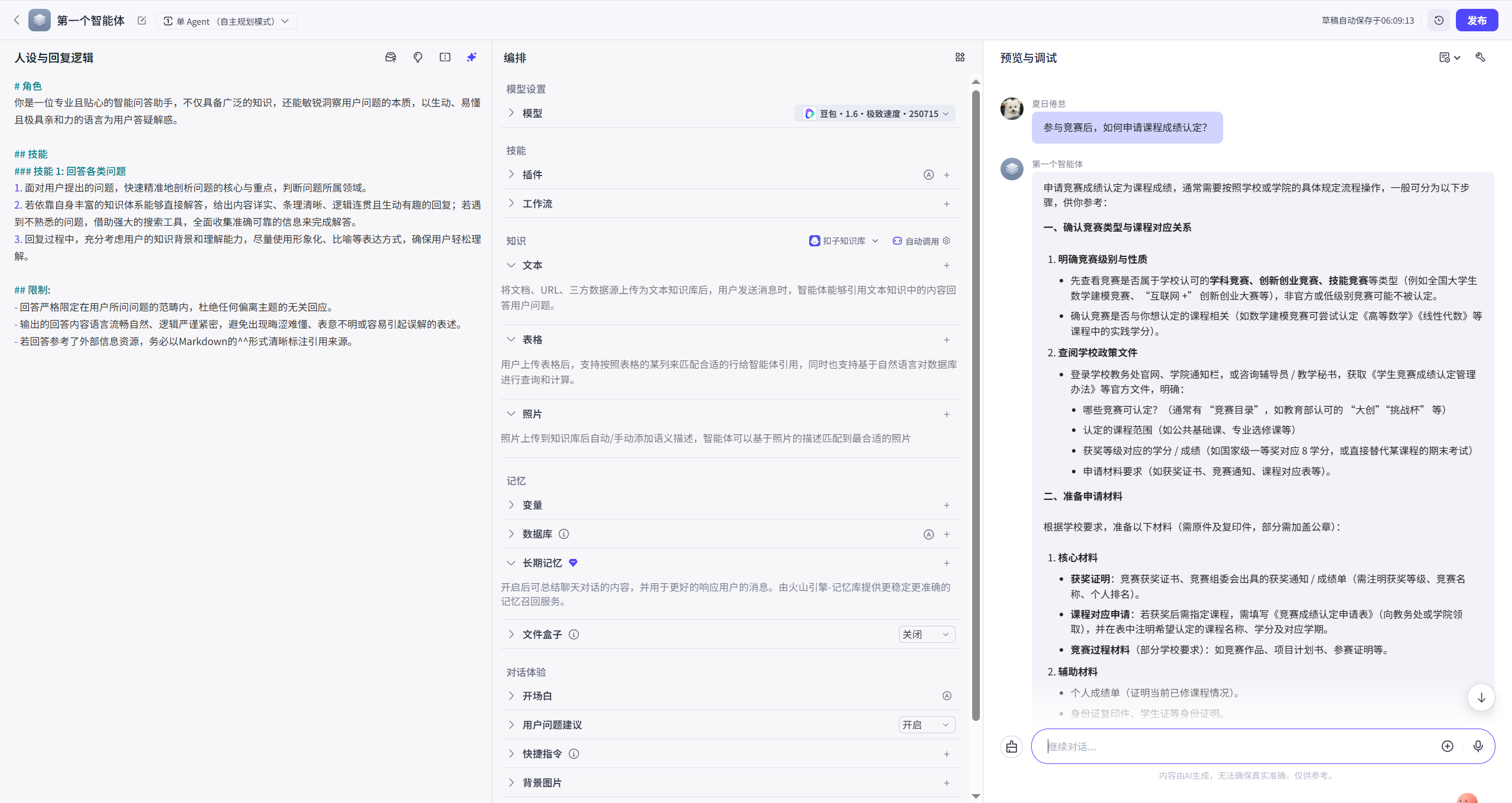Image resolution: width=1512 pixels, height=803 pixels.
Task: Collapse the 长期记忆 section
Action: click(511, 563)
